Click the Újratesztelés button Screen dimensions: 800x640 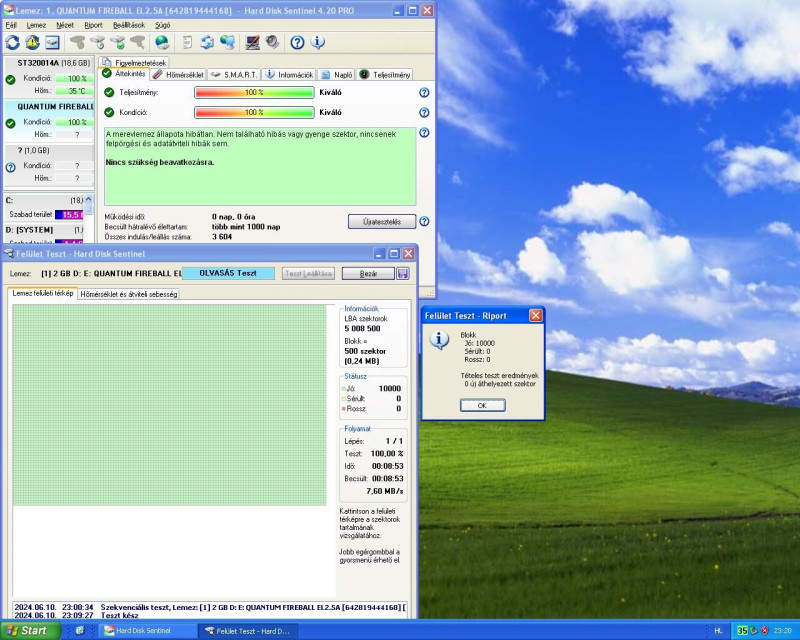pos(382,221)
